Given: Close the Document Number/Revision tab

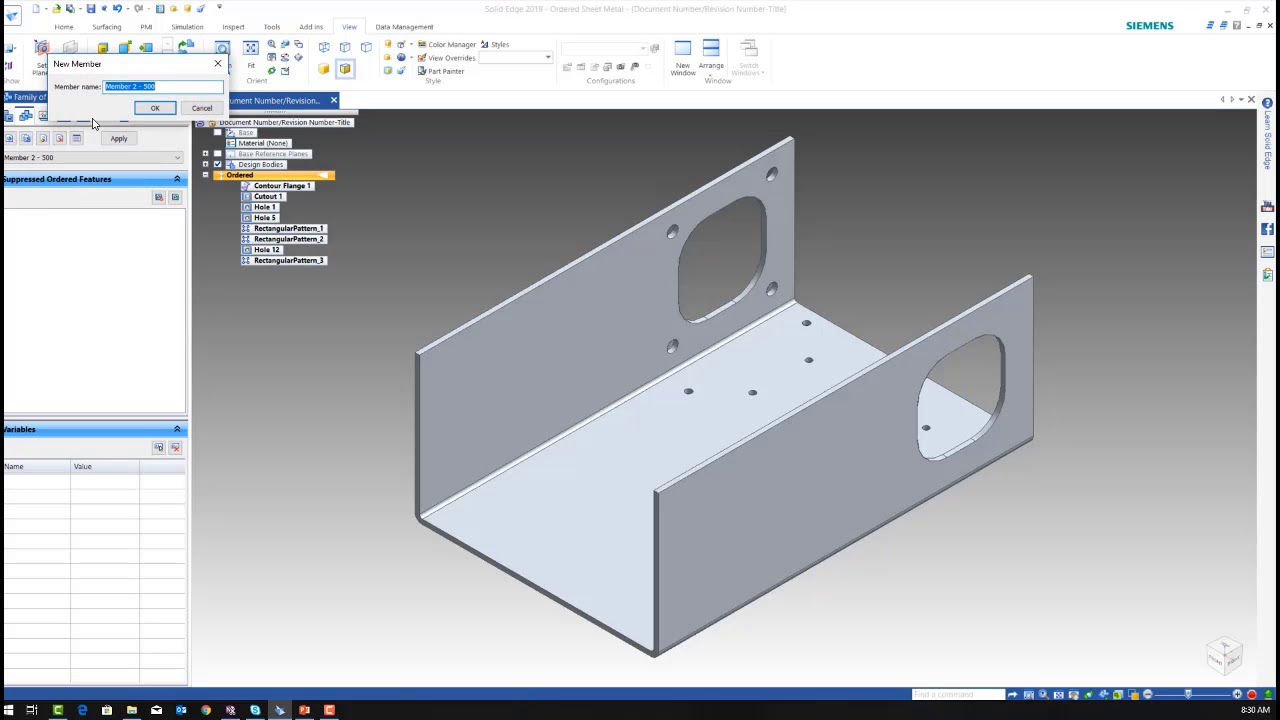Looking at the screenshot, I should tap(333, 100).
